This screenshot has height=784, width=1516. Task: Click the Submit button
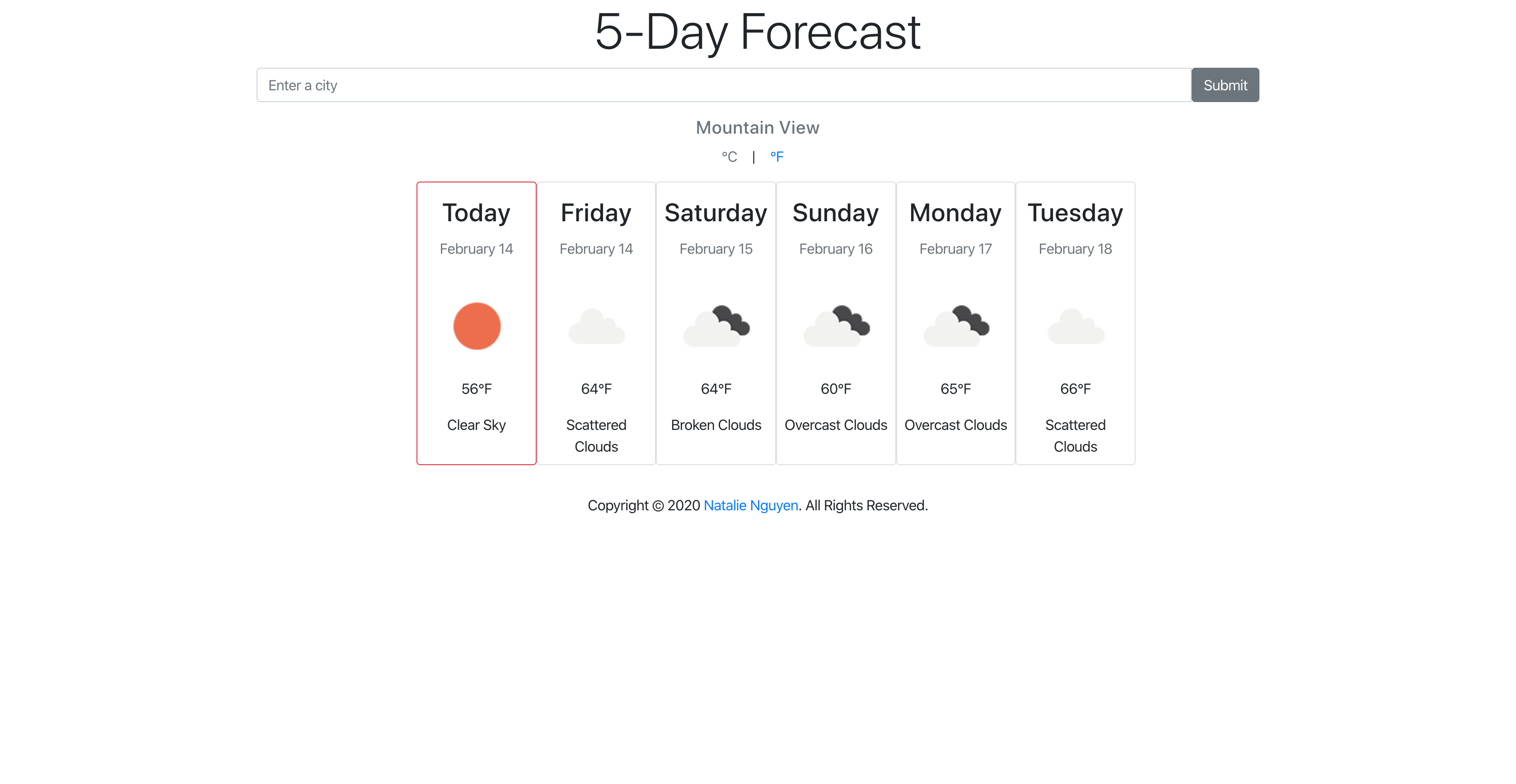coord(1225,85)
